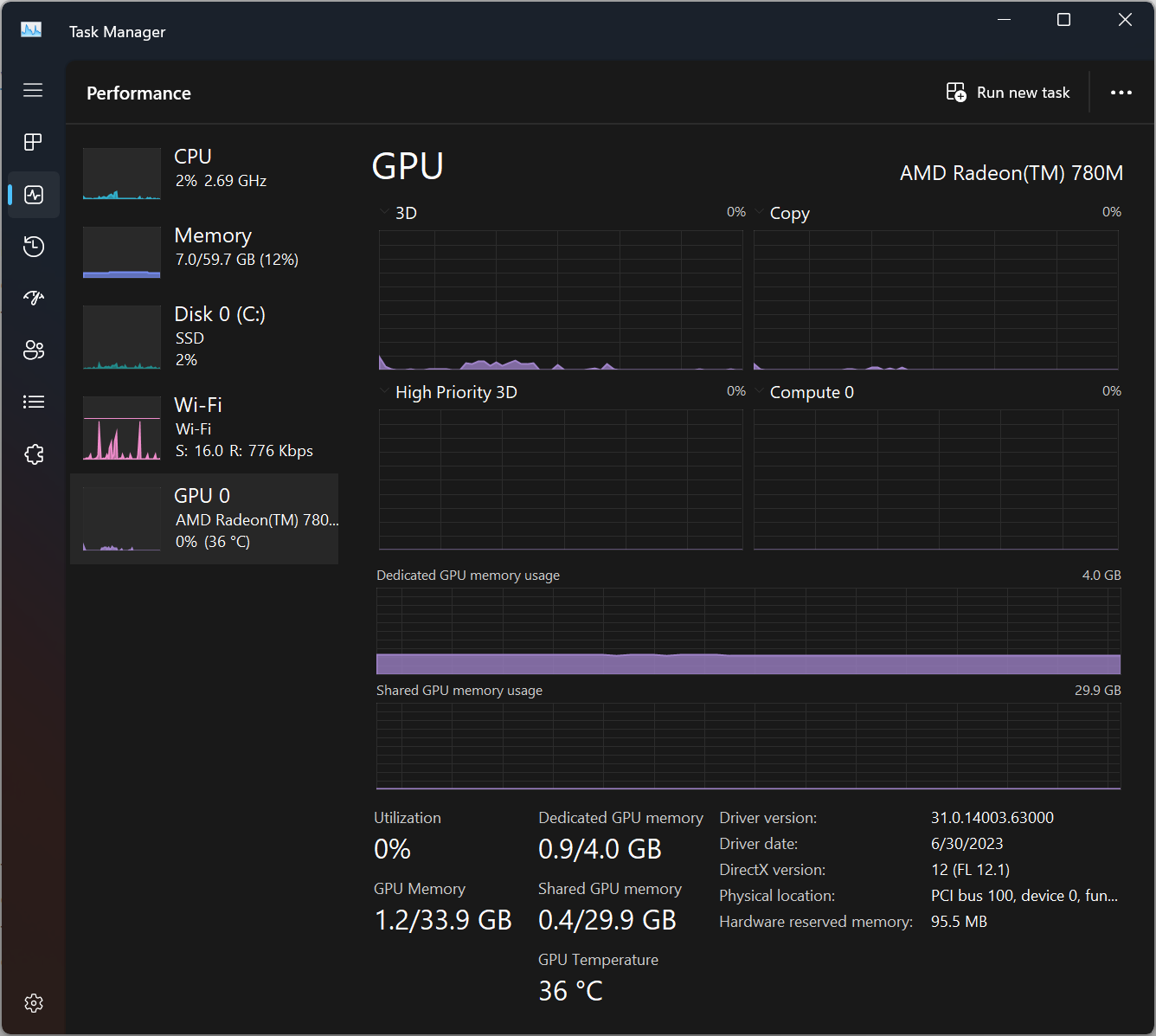Select the GPU 0 performance item
This screenshot has height=1036, width=1156.
pyautogui.click(x=204, y=518)
